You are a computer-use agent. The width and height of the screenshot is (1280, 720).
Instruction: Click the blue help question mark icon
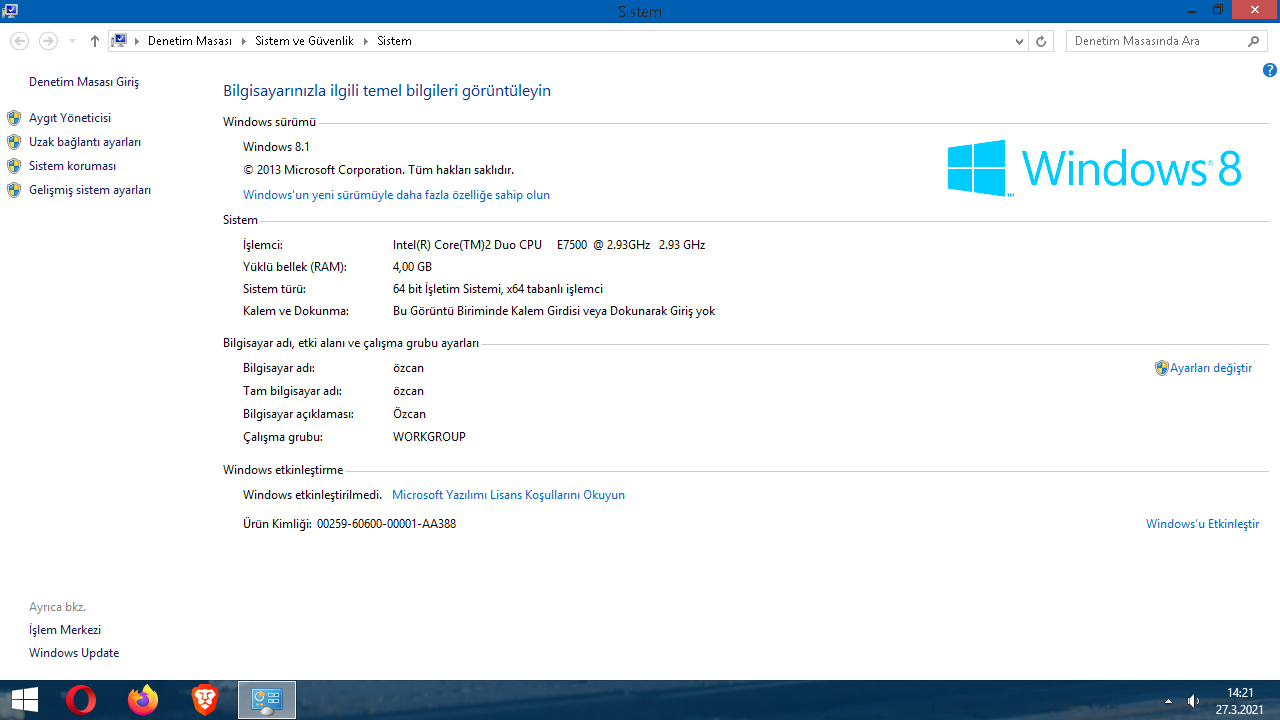pyautogui.click(x=1269, y=70)
